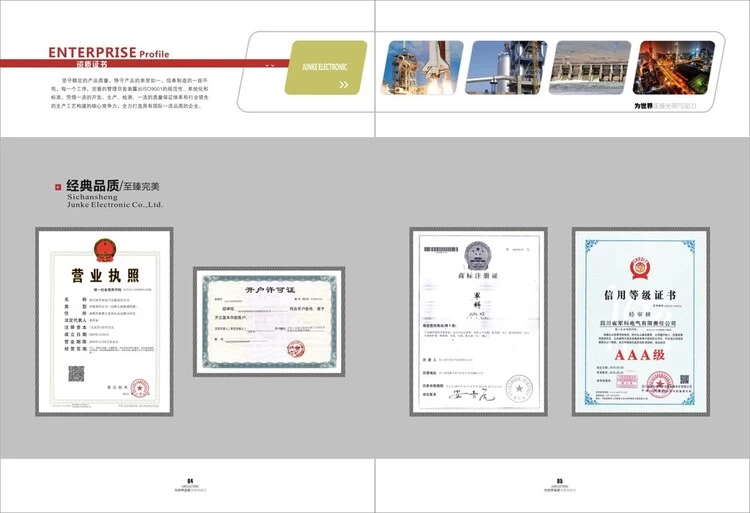
Task: Open the rocket launch photo
Action: click(x=422, y=67)
